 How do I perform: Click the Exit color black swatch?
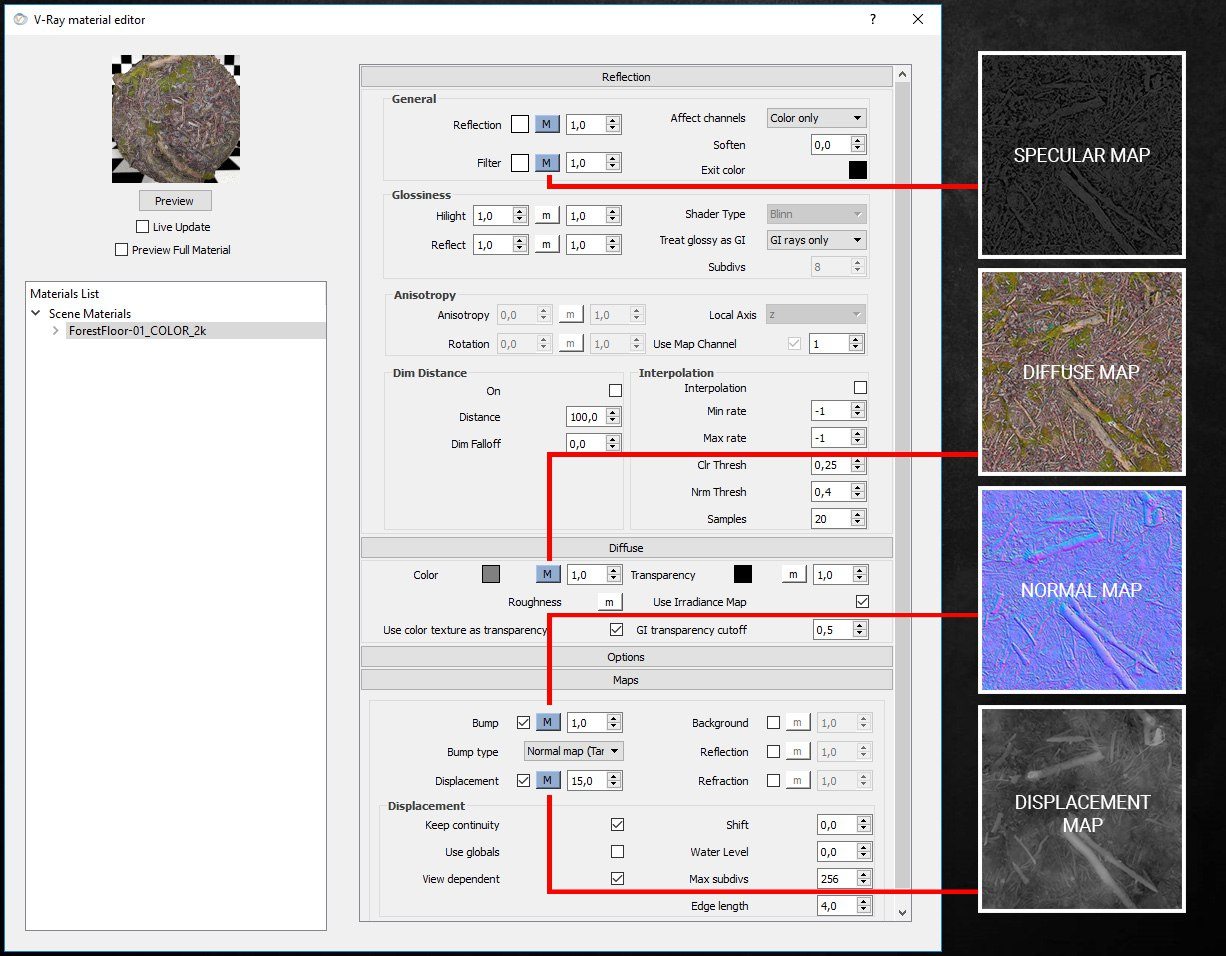tap(857, 170)
